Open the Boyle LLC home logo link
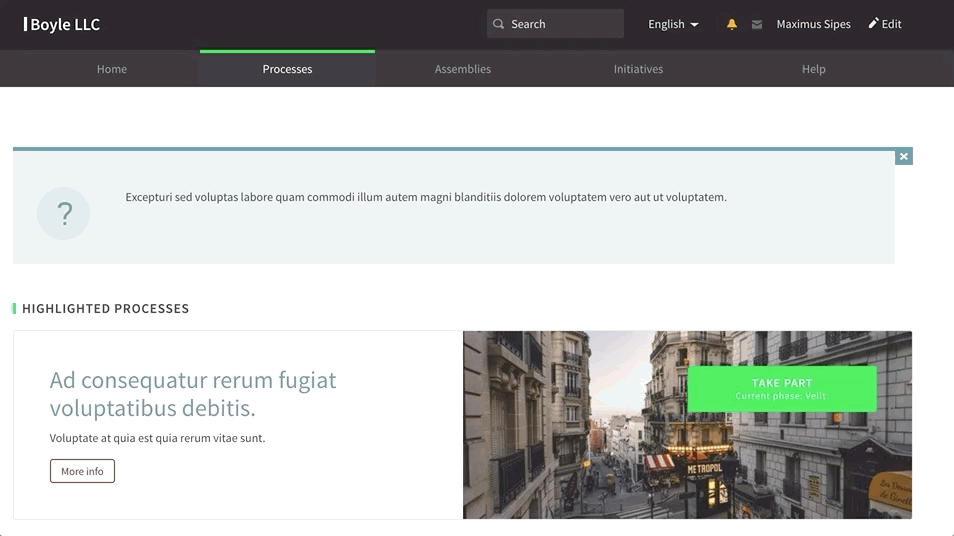The height and width of the screenshot is (536, 954). point(62,24)
